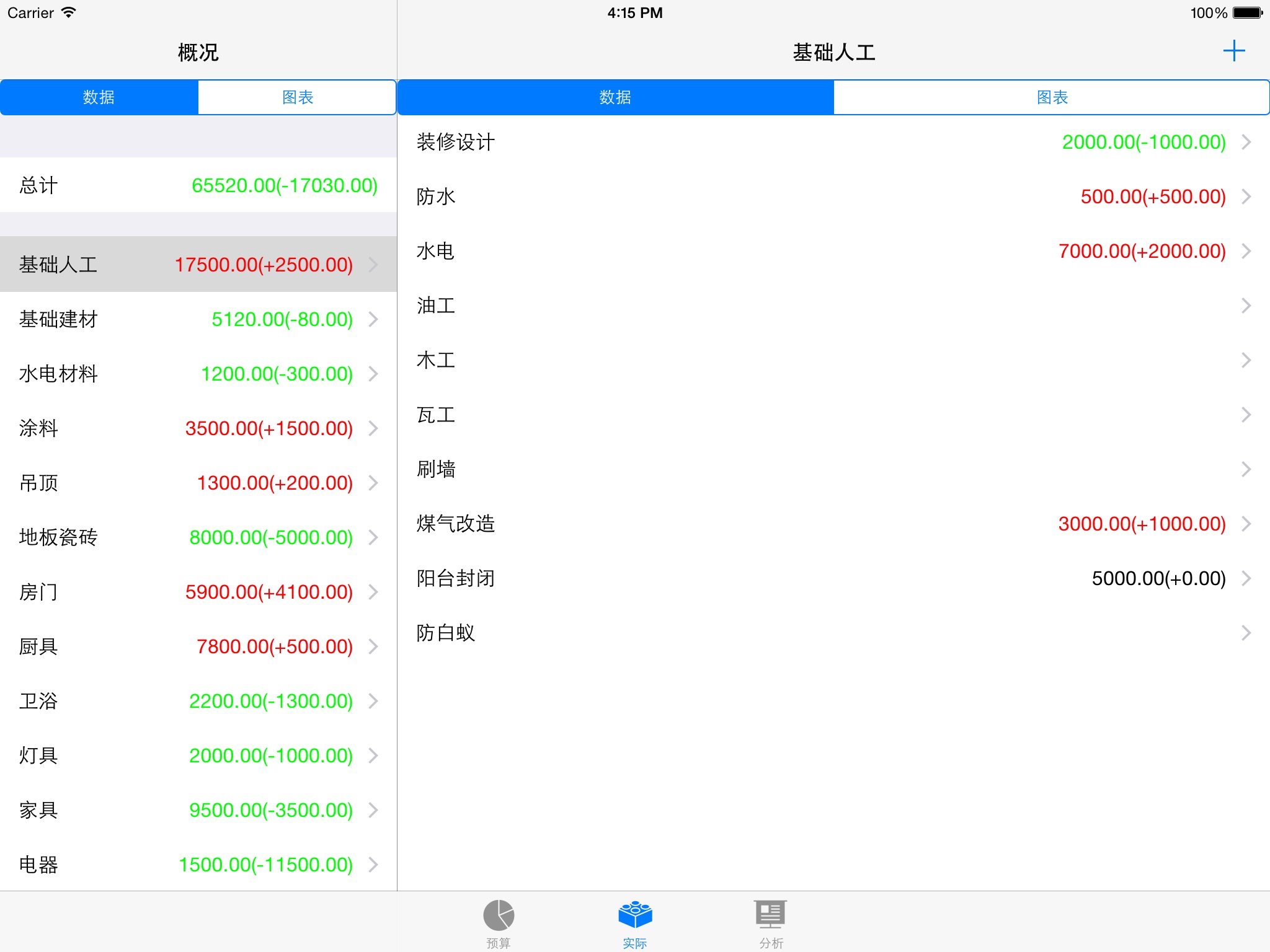Open the 阳台封闭 labor item

click(833, 578)
